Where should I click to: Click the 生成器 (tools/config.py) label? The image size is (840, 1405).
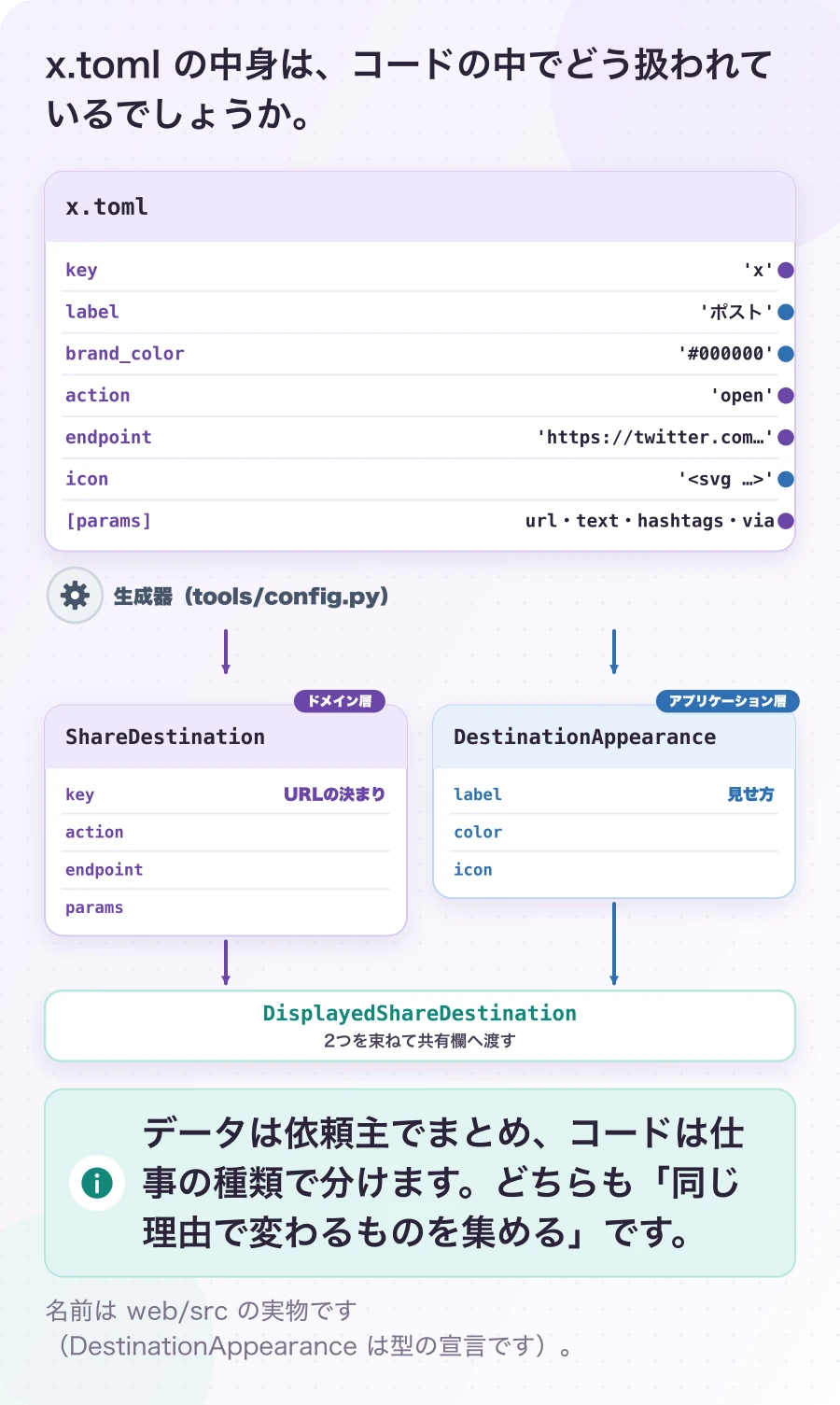point(250,596)
